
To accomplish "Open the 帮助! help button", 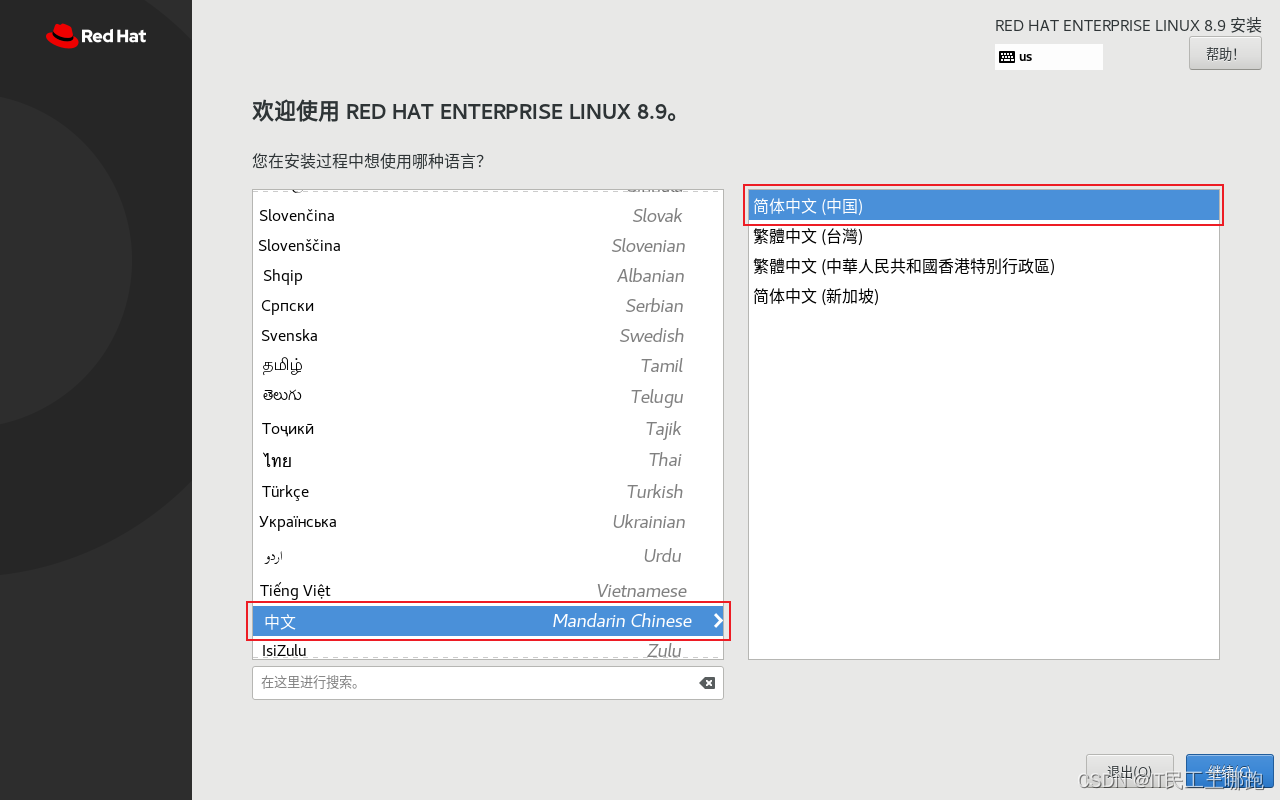I will pyautogui.click(x=1225, y=54).
